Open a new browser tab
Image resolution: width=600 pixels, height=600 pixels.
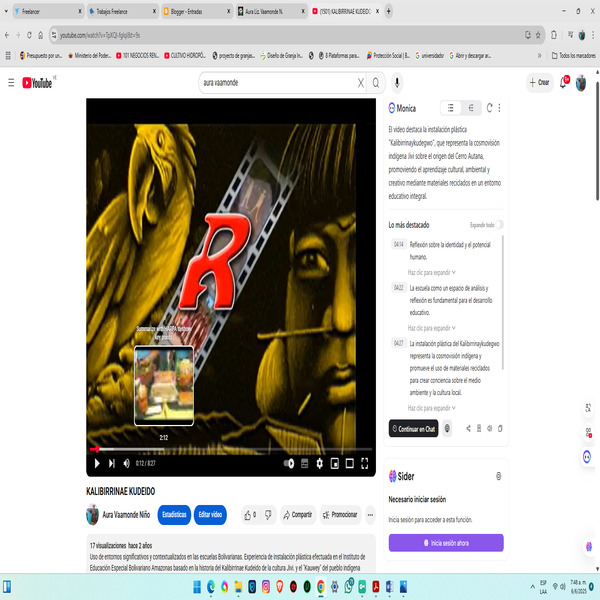click(389, 11)
